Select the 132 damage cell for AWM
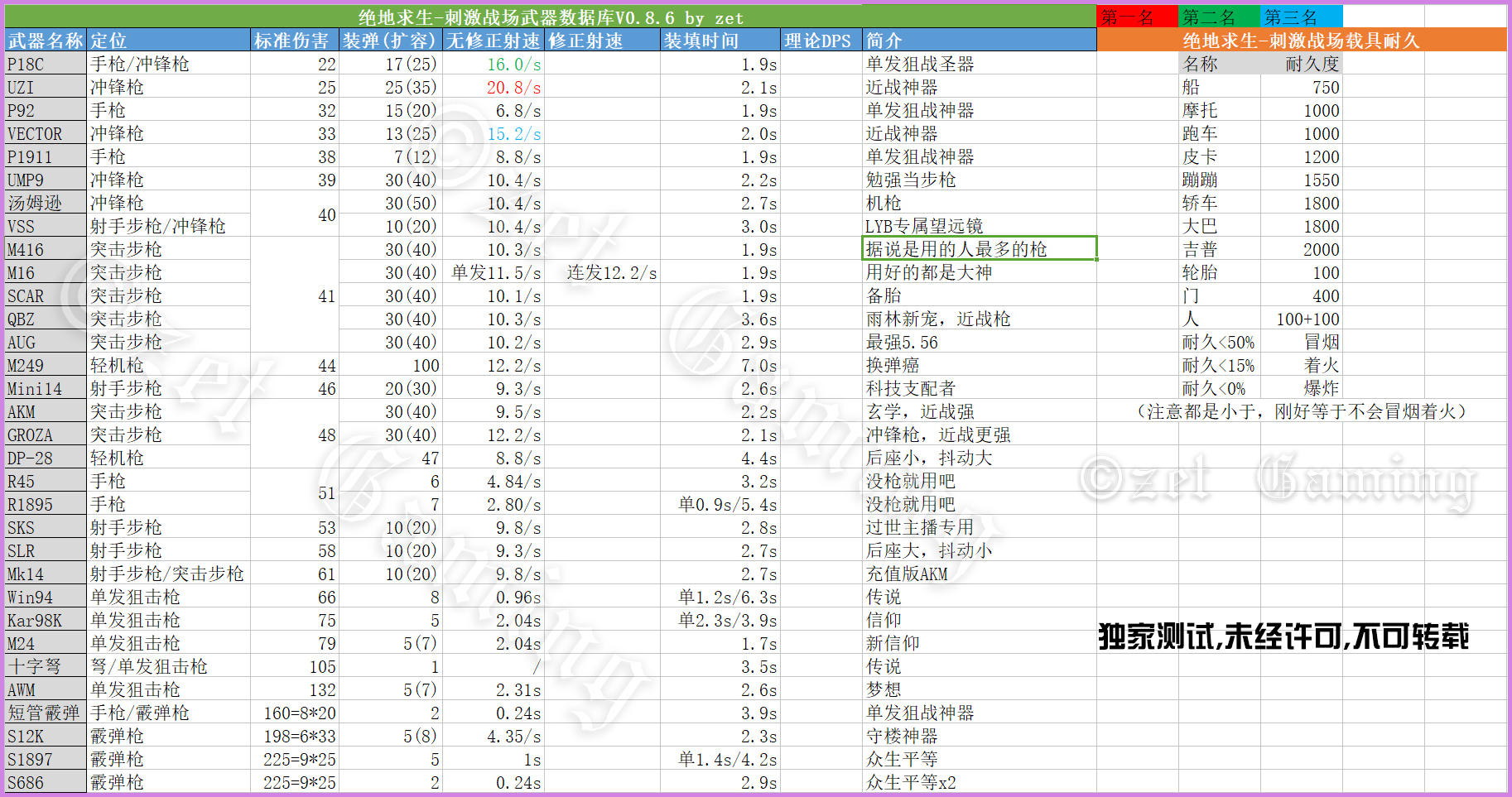The width and height of the screenshot is (1512, 797). coord(294,689)
